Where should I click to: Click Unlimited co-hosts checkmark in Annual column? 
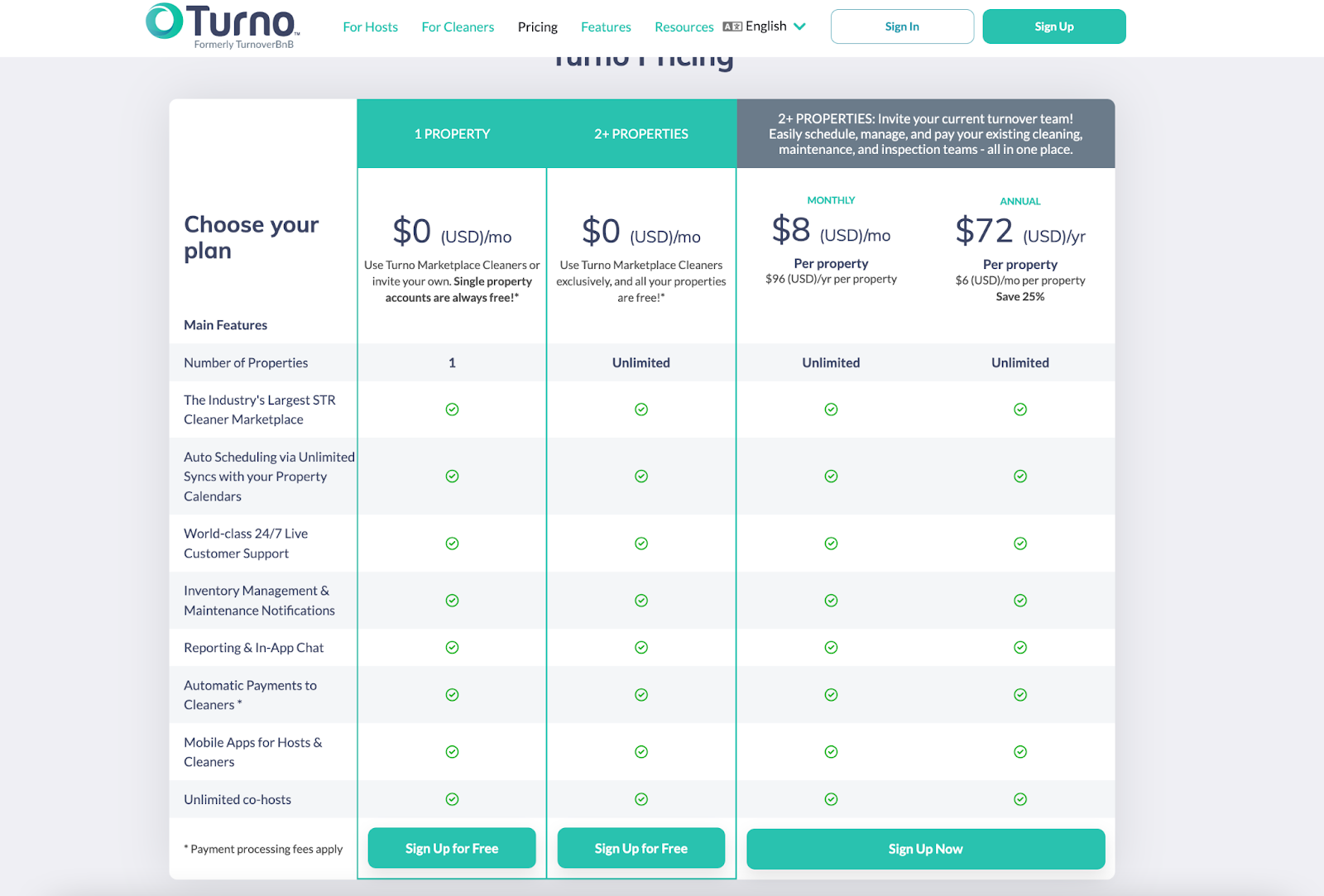[x=1019, y=798]
